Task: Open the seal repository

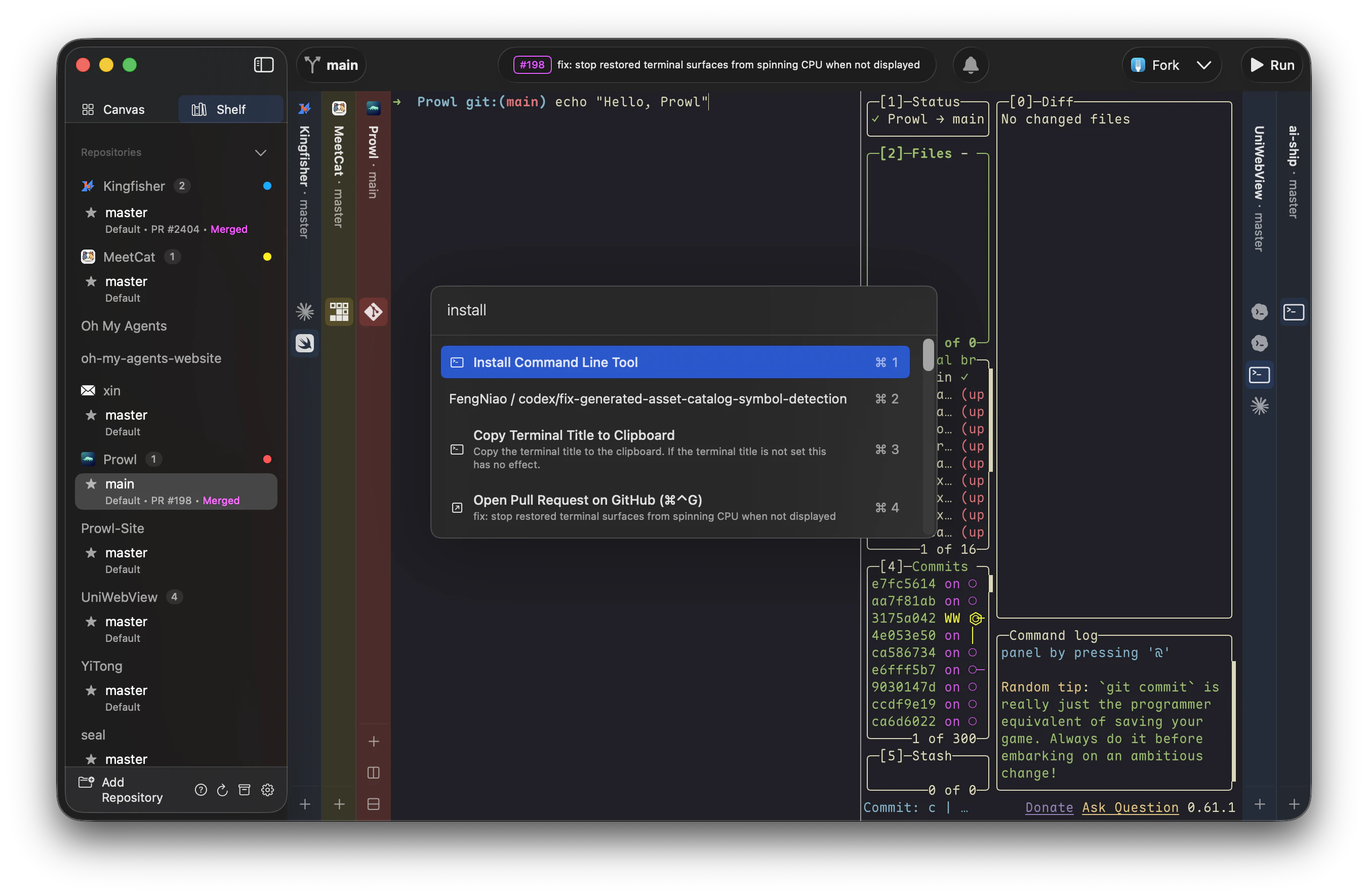Action: pos(93,735)
